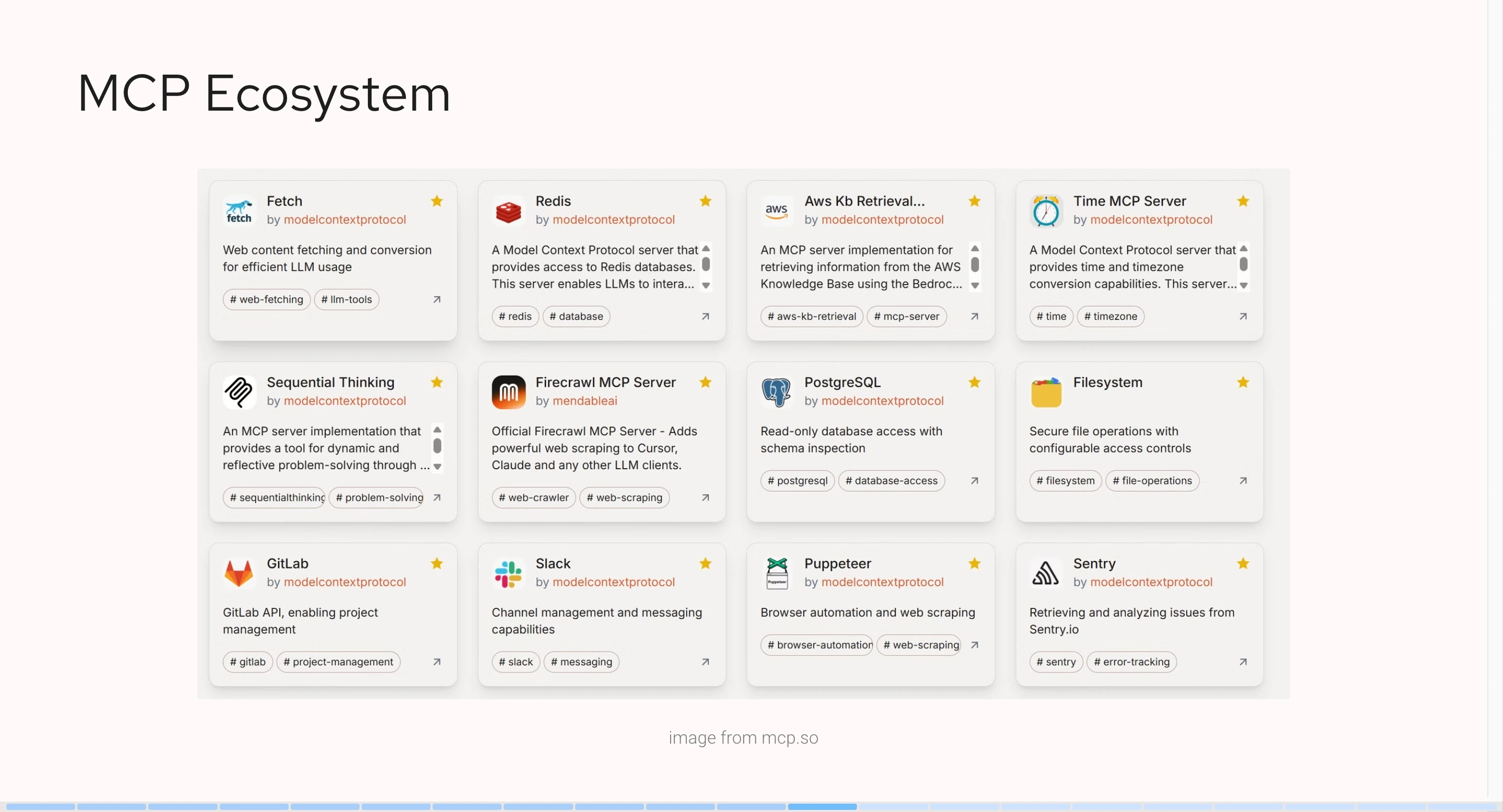Click the 'image from mcp.so' caption
This screenshot has height=812, width=1503.
click(x=743, y=738)
